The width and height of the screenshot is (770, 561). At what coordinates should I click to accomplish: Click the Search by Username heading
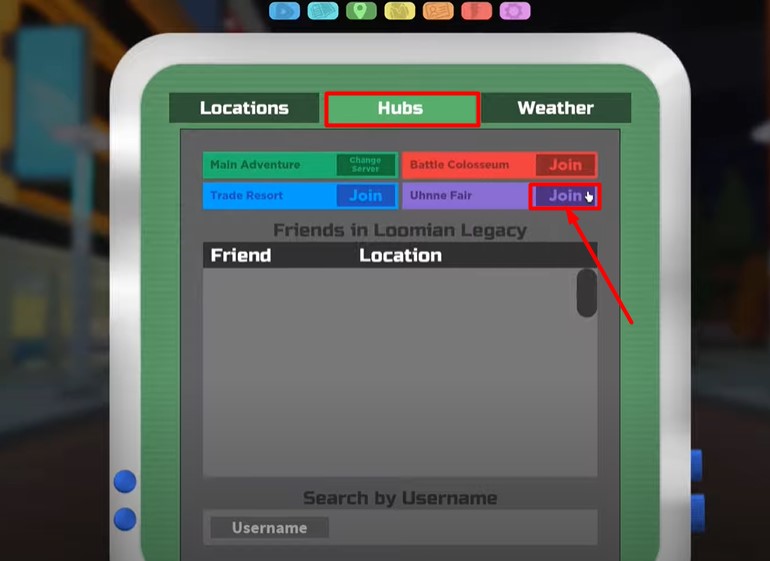tap(400, 498)
